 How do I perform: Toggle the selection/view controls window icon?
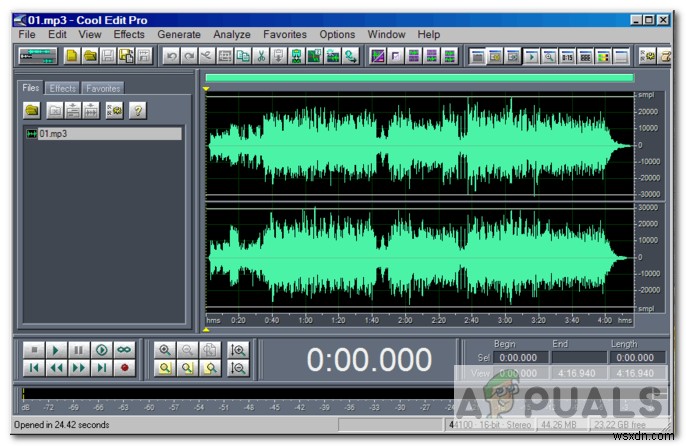[x=585, y=56]
